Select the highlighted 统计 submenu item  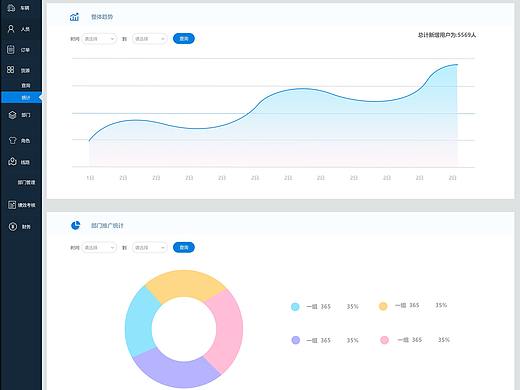tap(21, 97)
